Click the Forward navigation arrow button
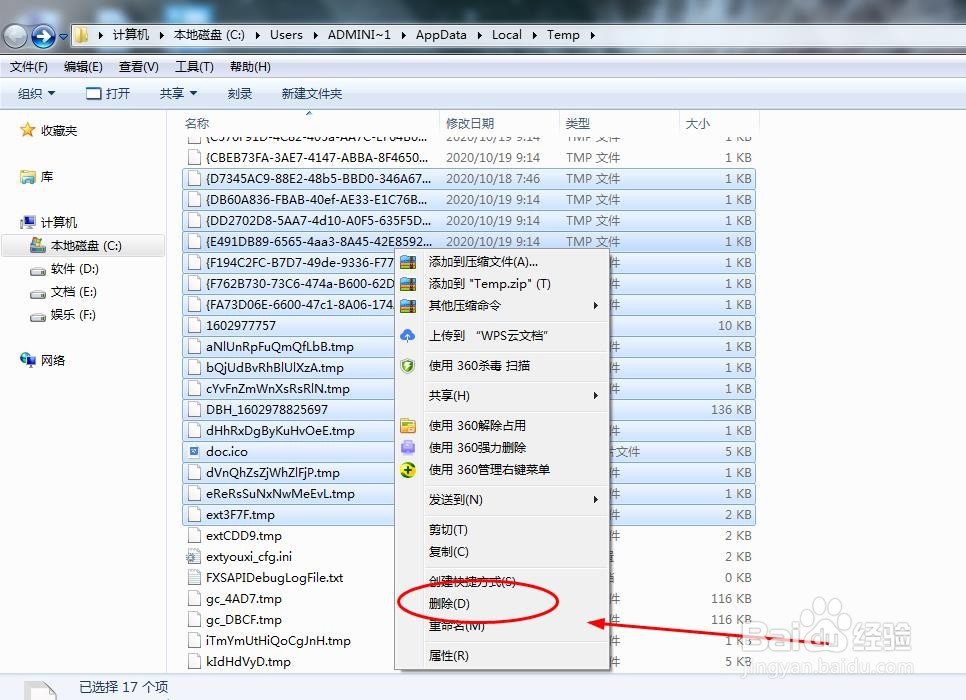This screenshot has height=700, width=966. (x=43, y=36)
